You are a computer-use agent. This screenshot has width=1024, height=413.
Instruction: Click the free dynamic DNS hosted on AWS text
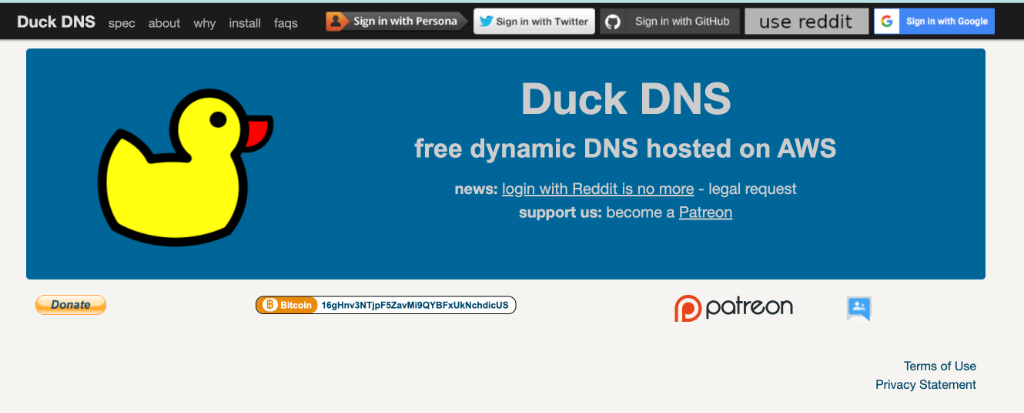[626, 149]
